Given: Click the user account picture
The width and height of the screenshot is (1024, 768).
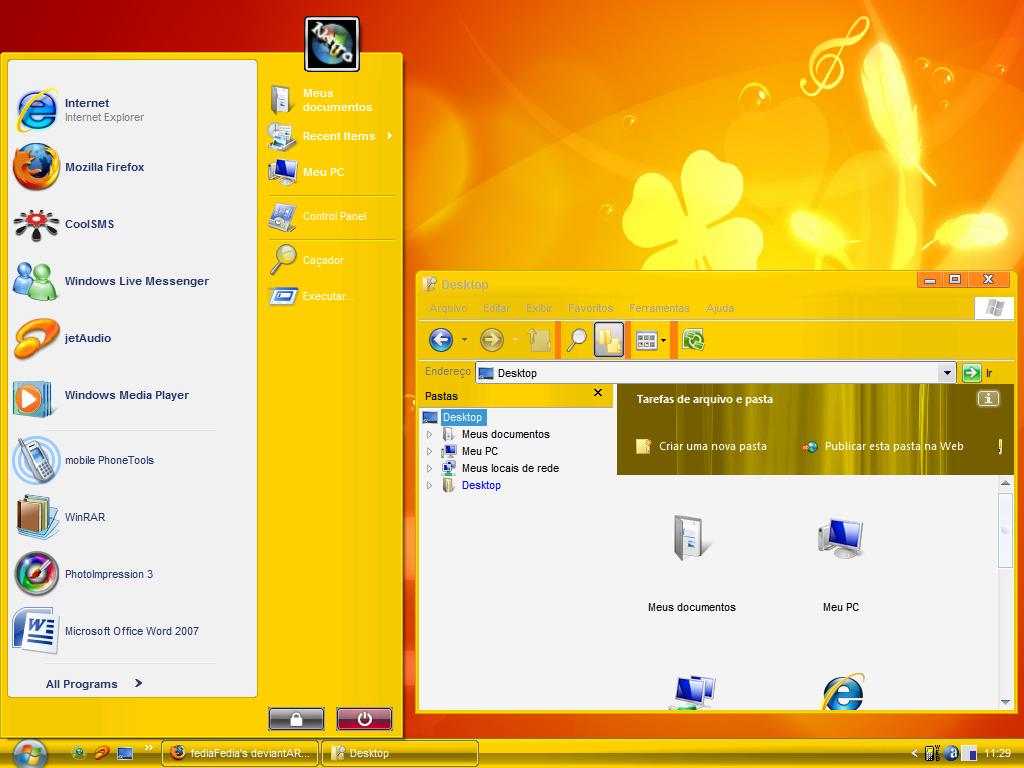Looking at the screenshot, I should (332, 44).
